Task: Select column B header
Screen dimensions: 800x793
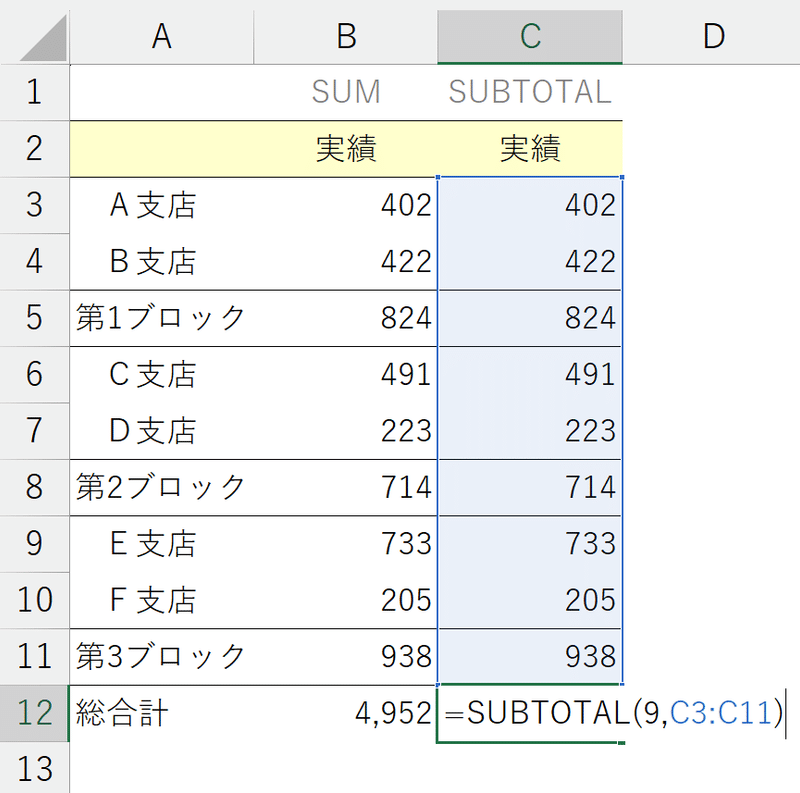Action: [x=346, y=37]
